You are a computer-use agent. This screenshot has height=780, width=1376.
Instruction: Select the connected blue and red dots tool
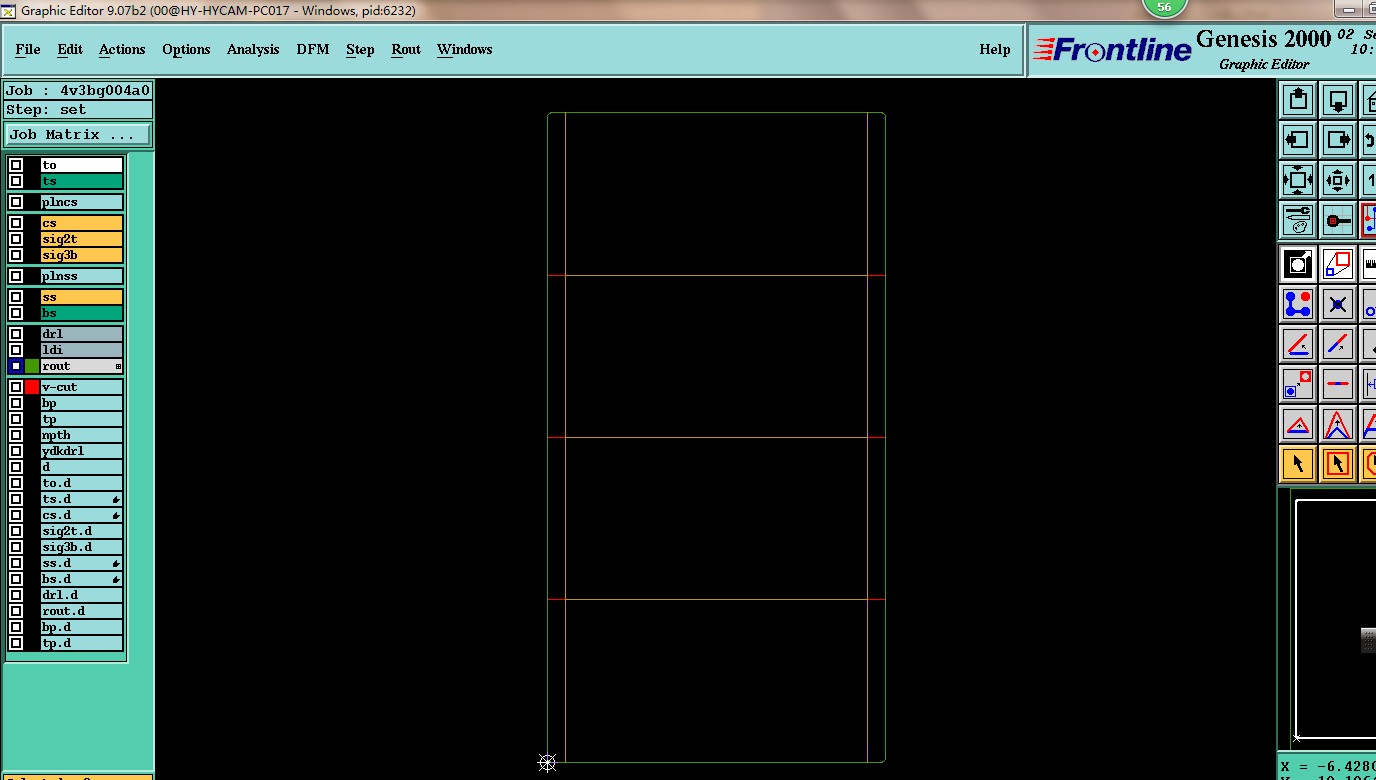click(1298, 304)
